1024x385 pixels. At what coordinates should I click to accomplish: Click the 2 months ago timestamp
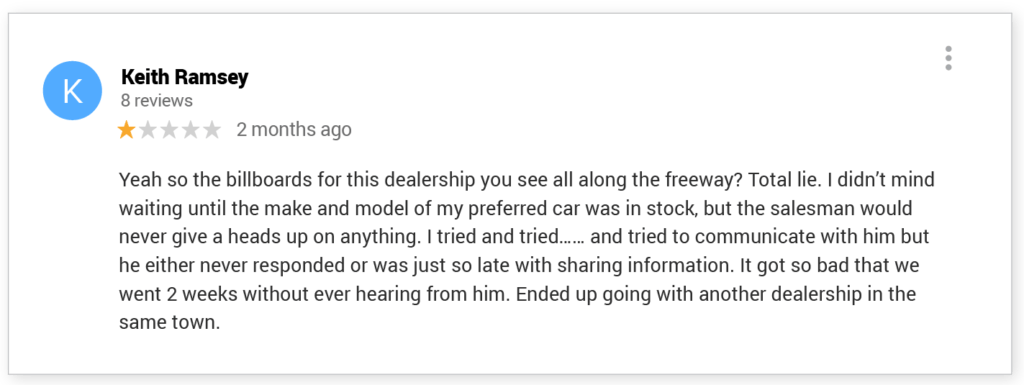tap(294, 130)
